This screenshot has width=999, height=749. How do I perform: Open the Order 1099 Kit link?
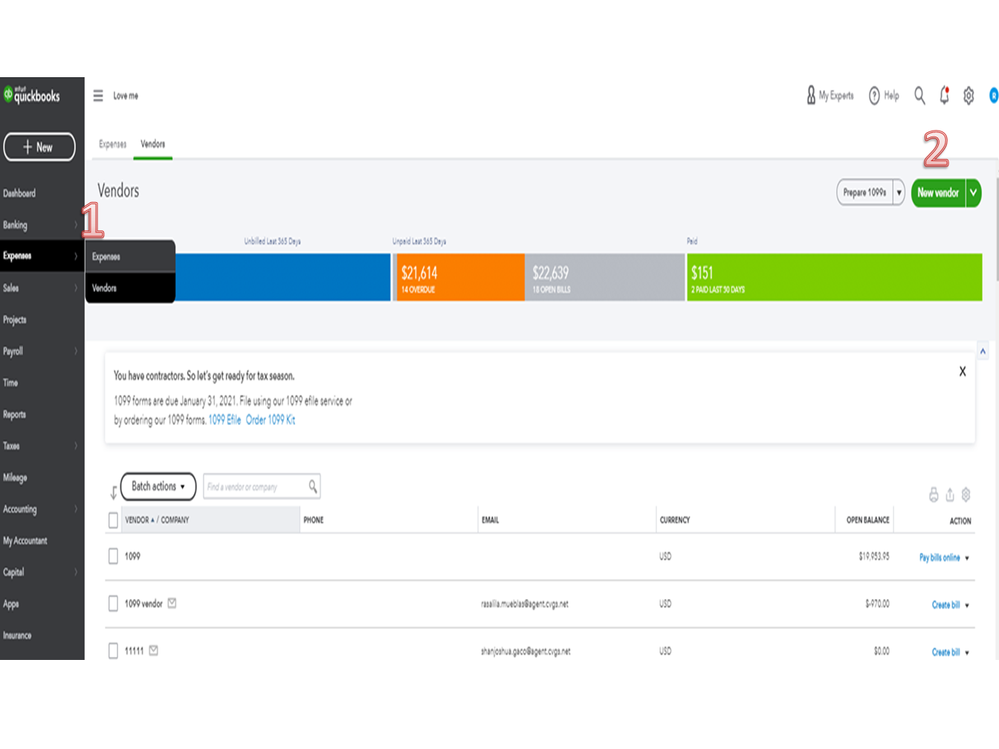pos(270,420)
